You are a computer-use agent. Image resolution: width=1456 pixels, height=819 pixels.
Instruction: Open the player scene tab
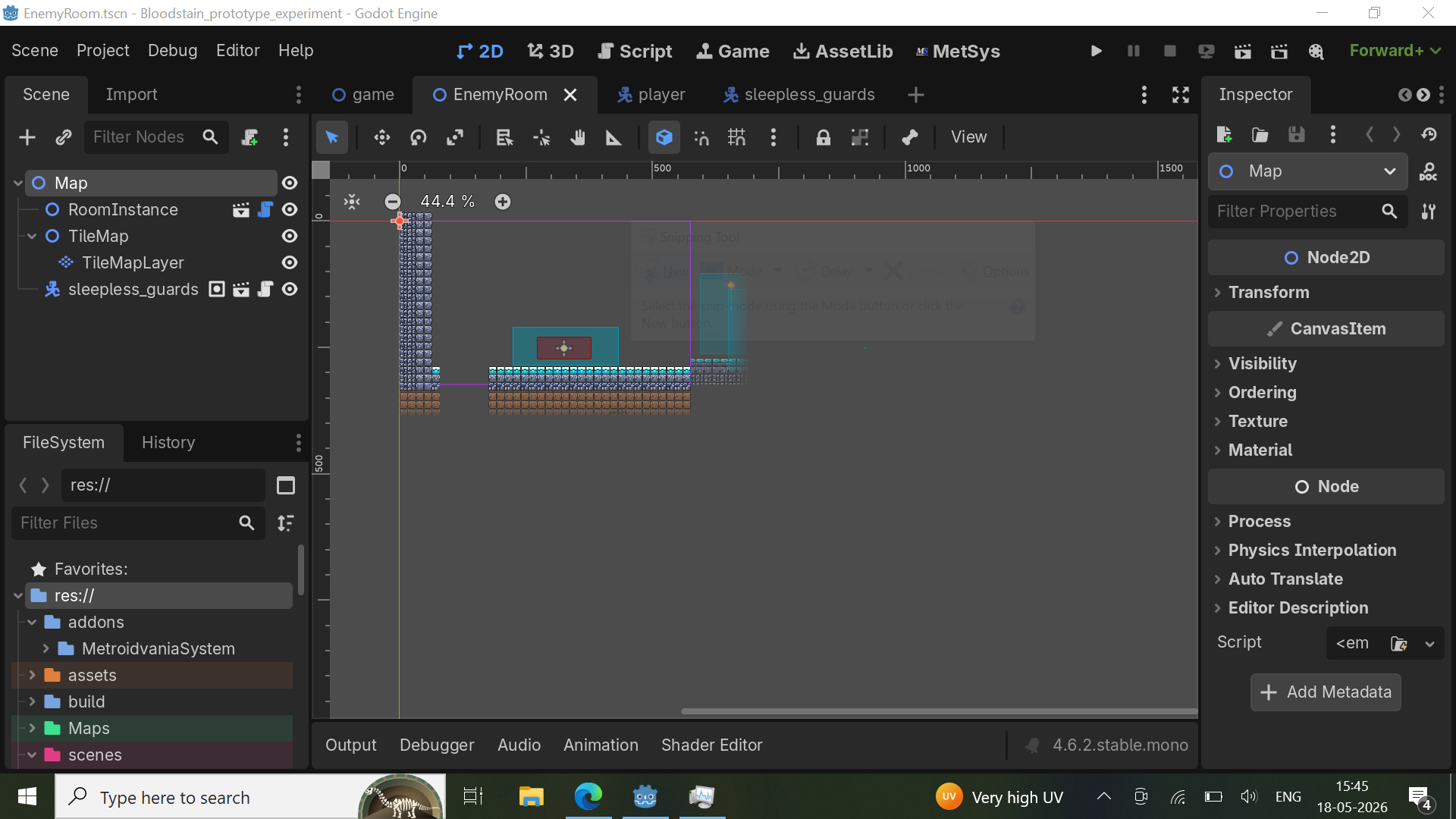[651, 95]
